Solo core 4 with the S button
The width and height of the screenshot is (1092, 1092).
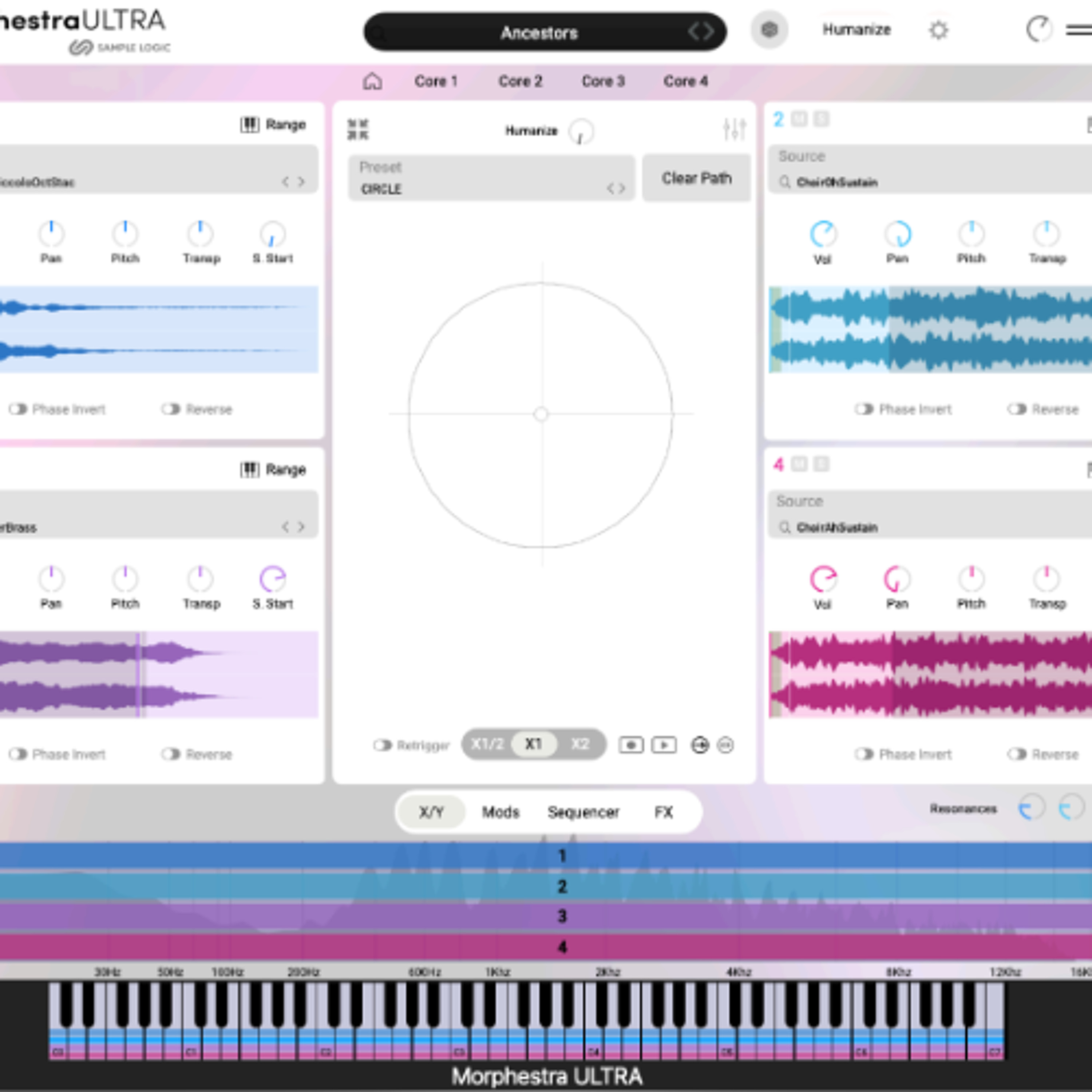click(821, 464)
